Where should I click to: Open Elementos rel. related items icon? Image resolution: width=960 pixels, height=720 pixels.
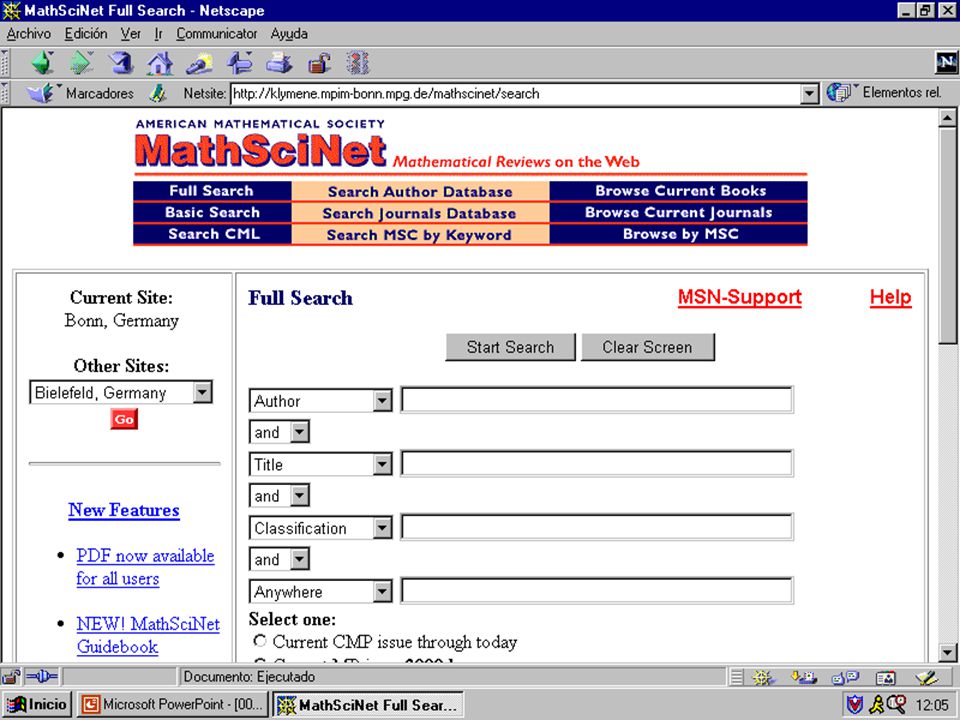pyautogui.click(x=839, y=93)
